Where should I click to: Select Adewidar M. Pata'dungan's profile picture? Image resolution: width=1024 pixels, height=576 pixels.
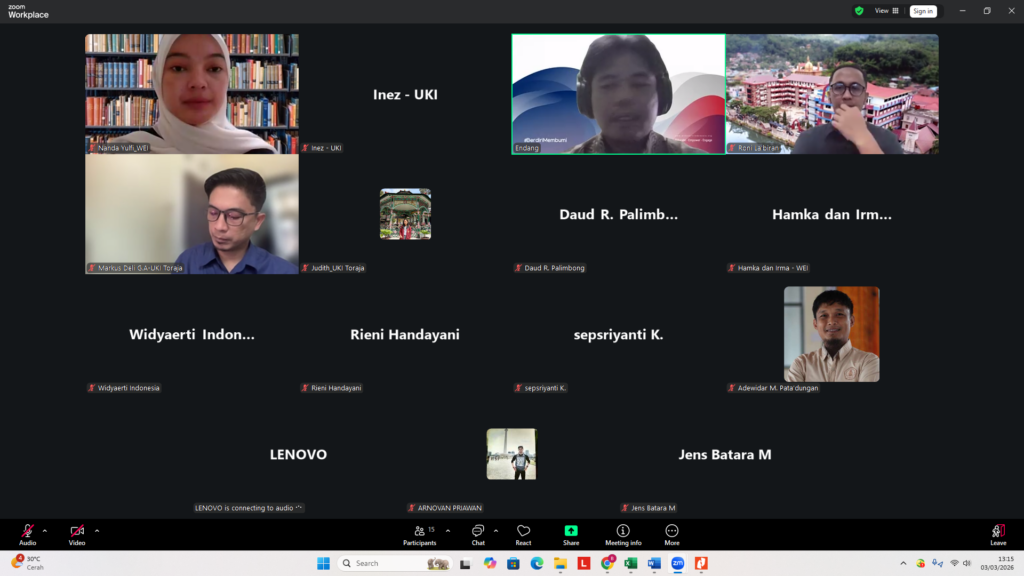[x=831, y=334]
